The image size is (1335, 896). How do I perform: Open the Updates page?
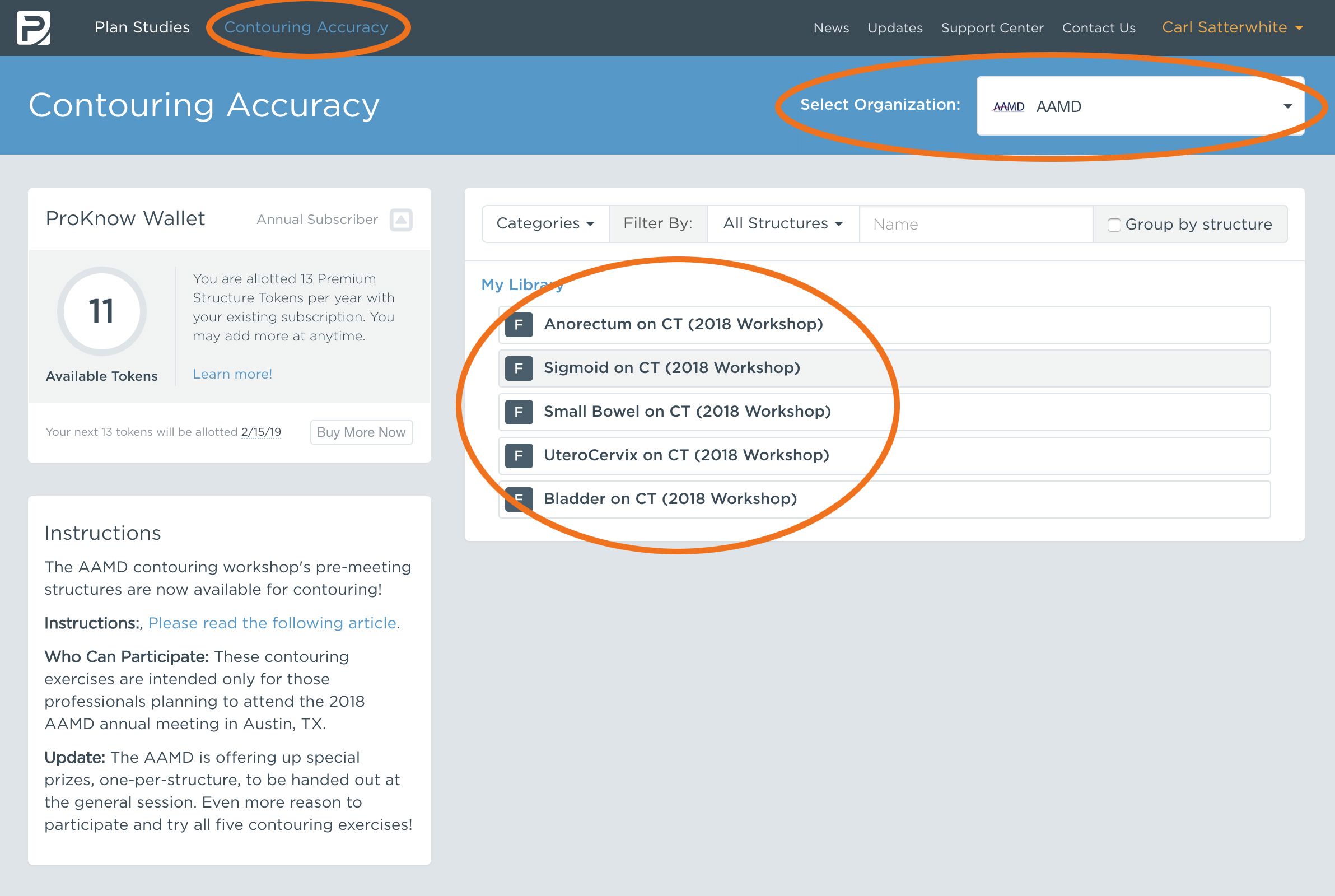(895, 28)
